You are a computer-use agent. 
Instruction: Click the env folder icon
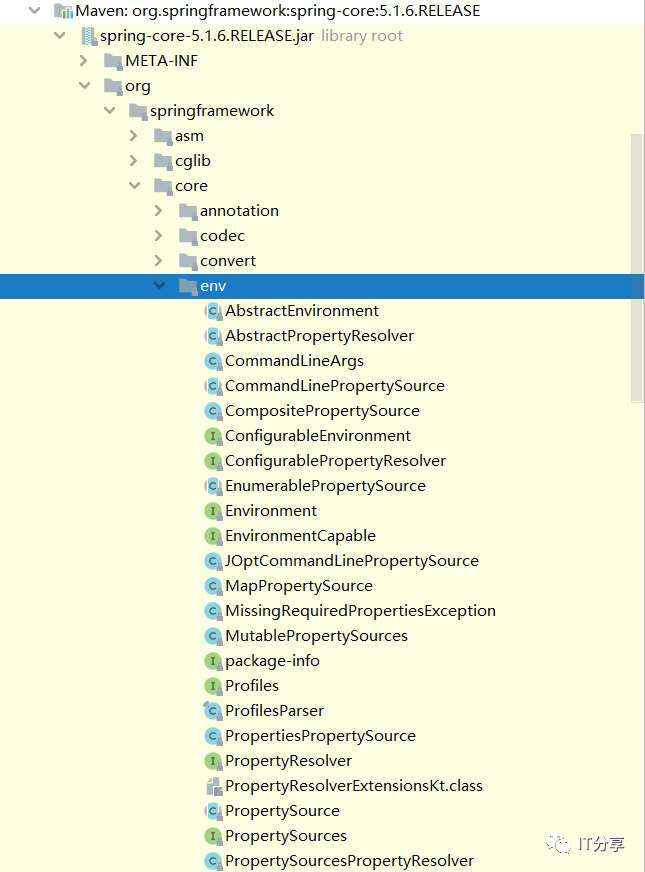188,286
